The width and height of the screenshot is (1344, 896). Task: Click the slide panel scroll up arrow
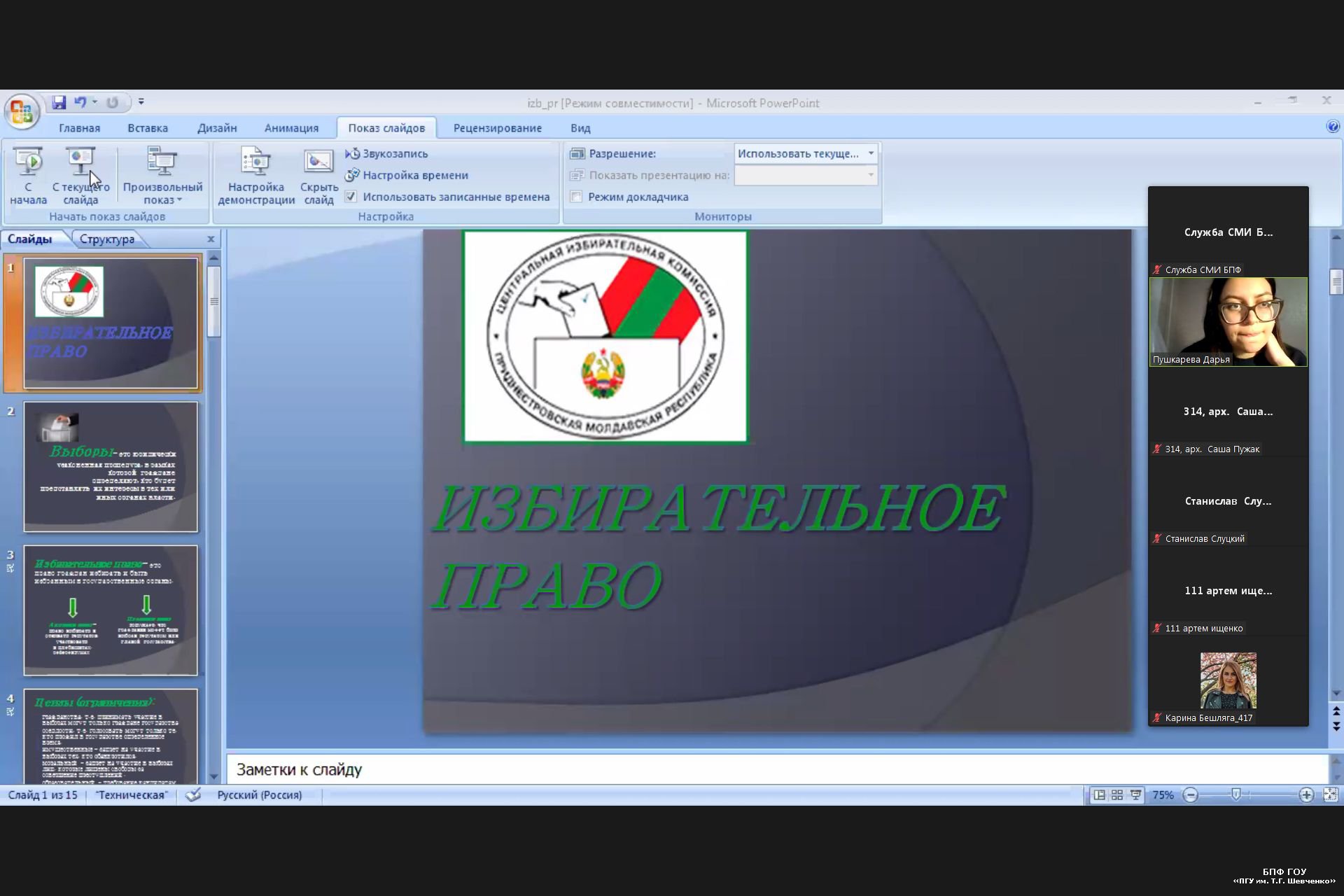point(214,258)
